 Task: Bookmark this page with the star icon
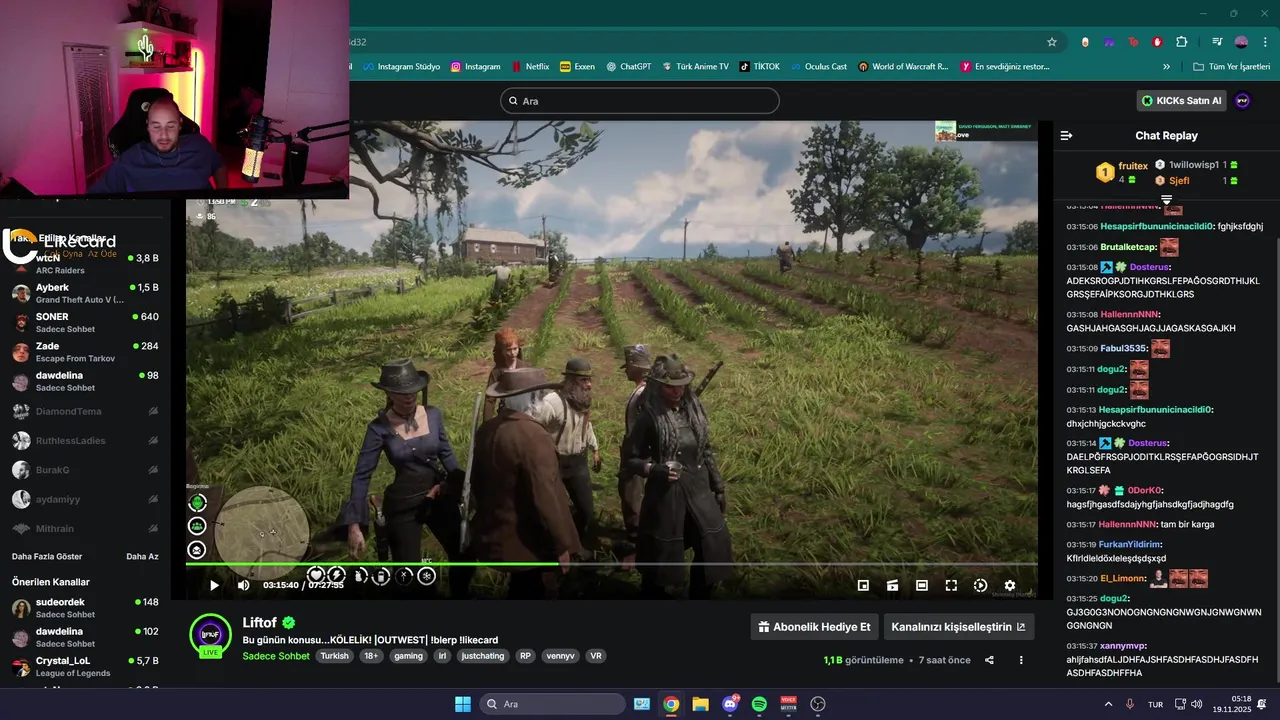1052,42
